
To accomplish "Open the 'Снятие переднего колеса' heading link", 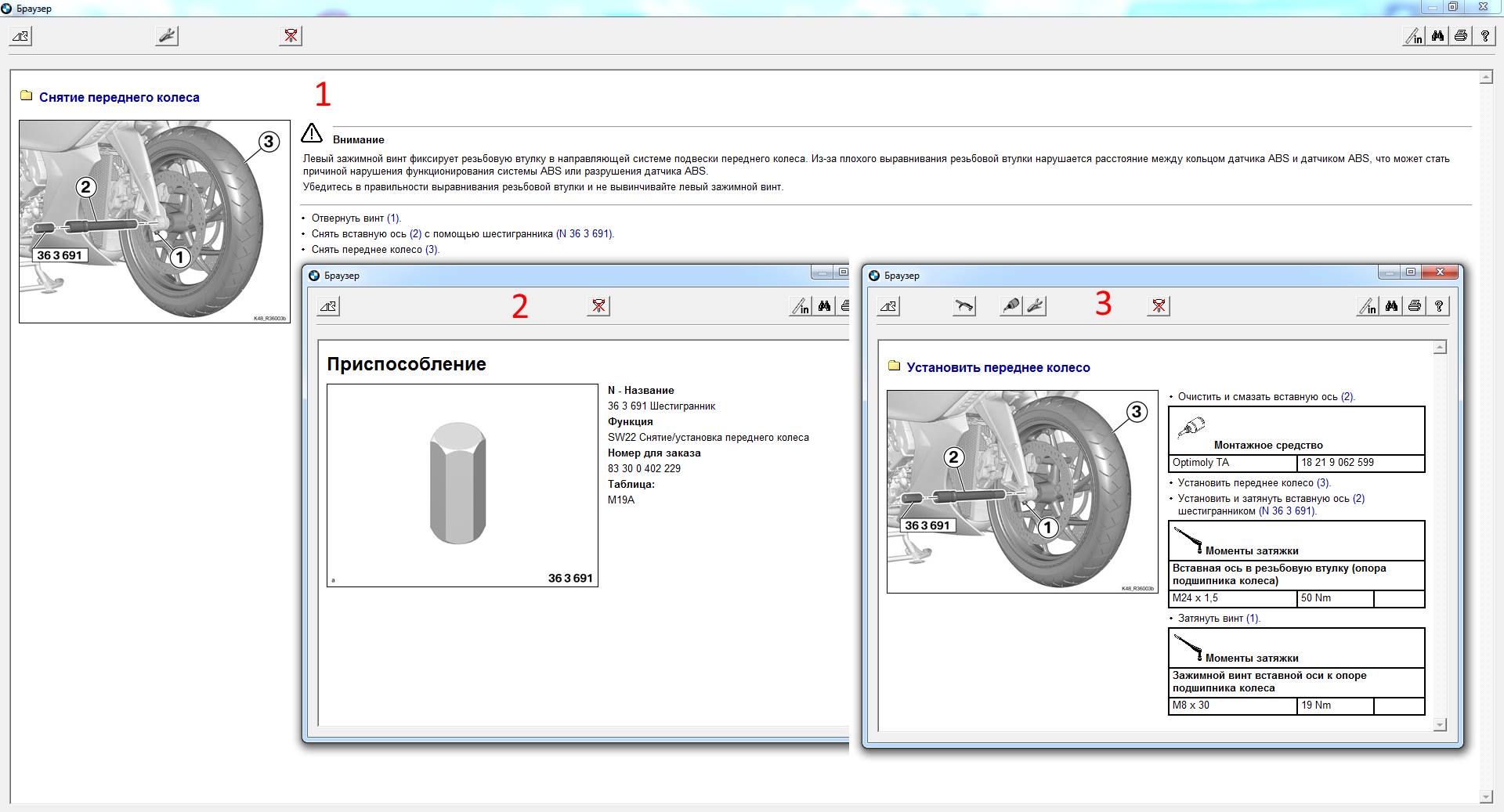I will click(x=119, y=97).
